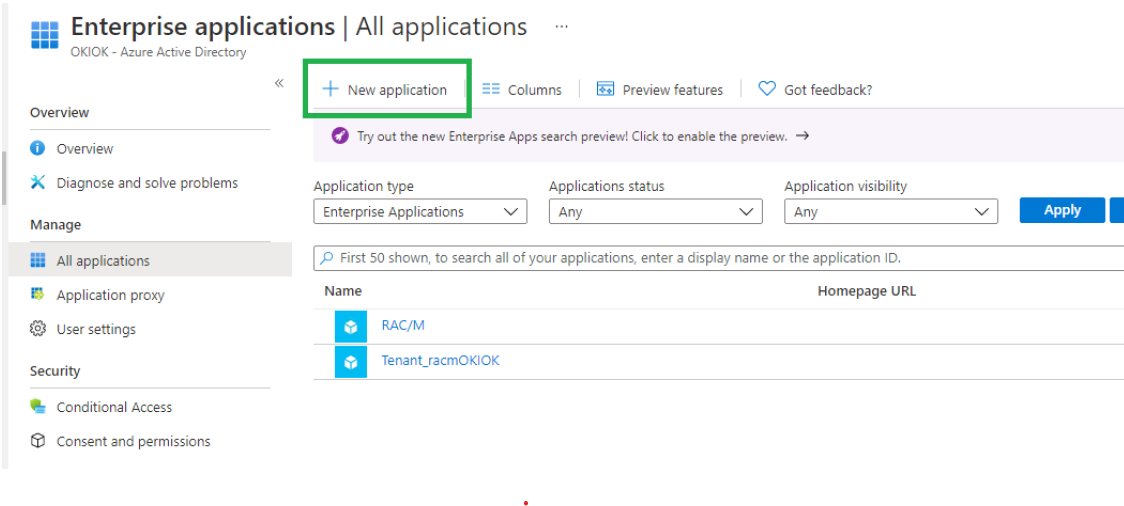Click the Preview features icon
Screen dimensions: 1124x506
click(606, 89)
